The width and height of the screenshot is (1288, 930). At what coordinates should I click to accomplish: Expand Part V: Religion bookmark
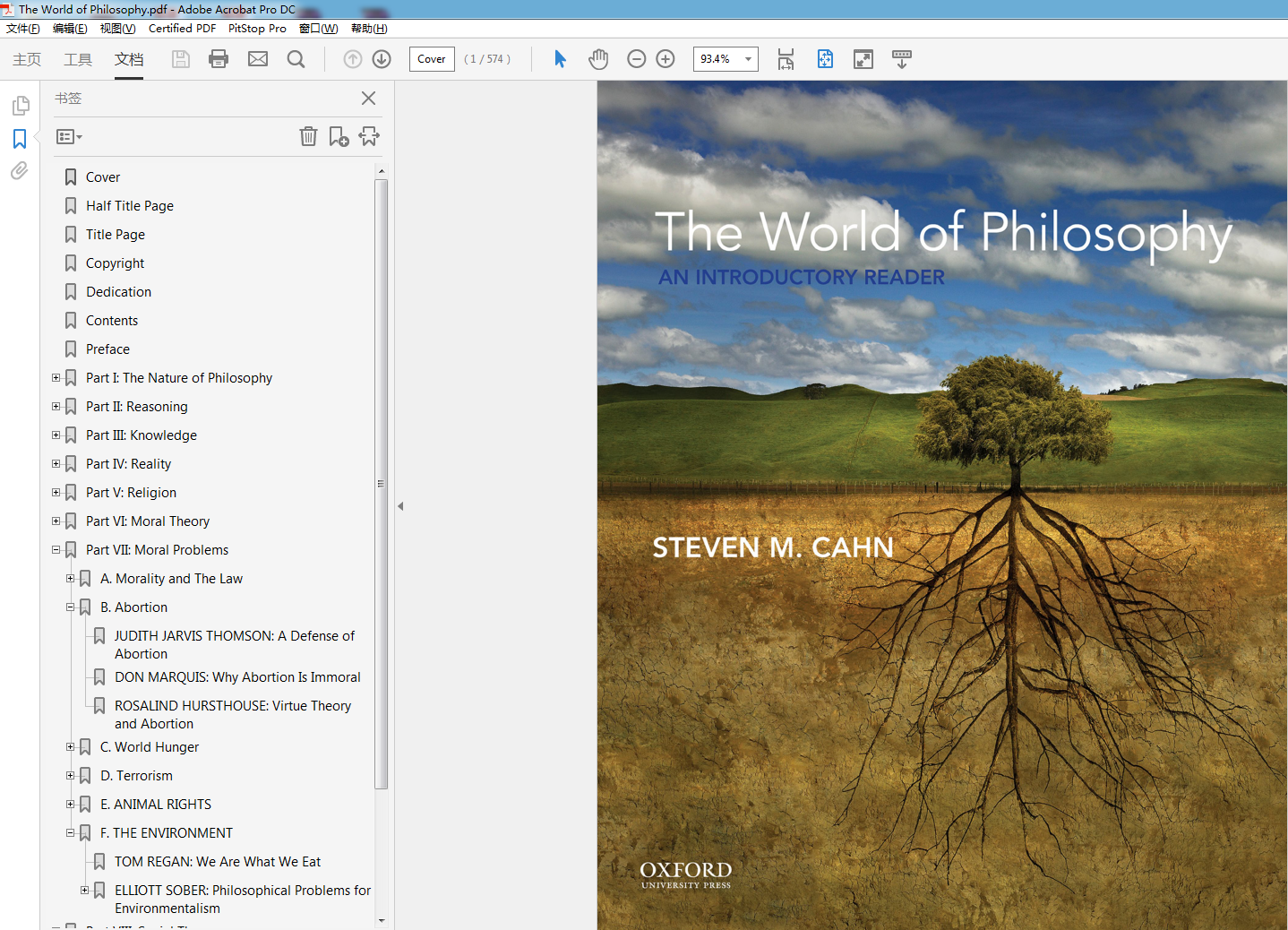click(x=56, y=493)
